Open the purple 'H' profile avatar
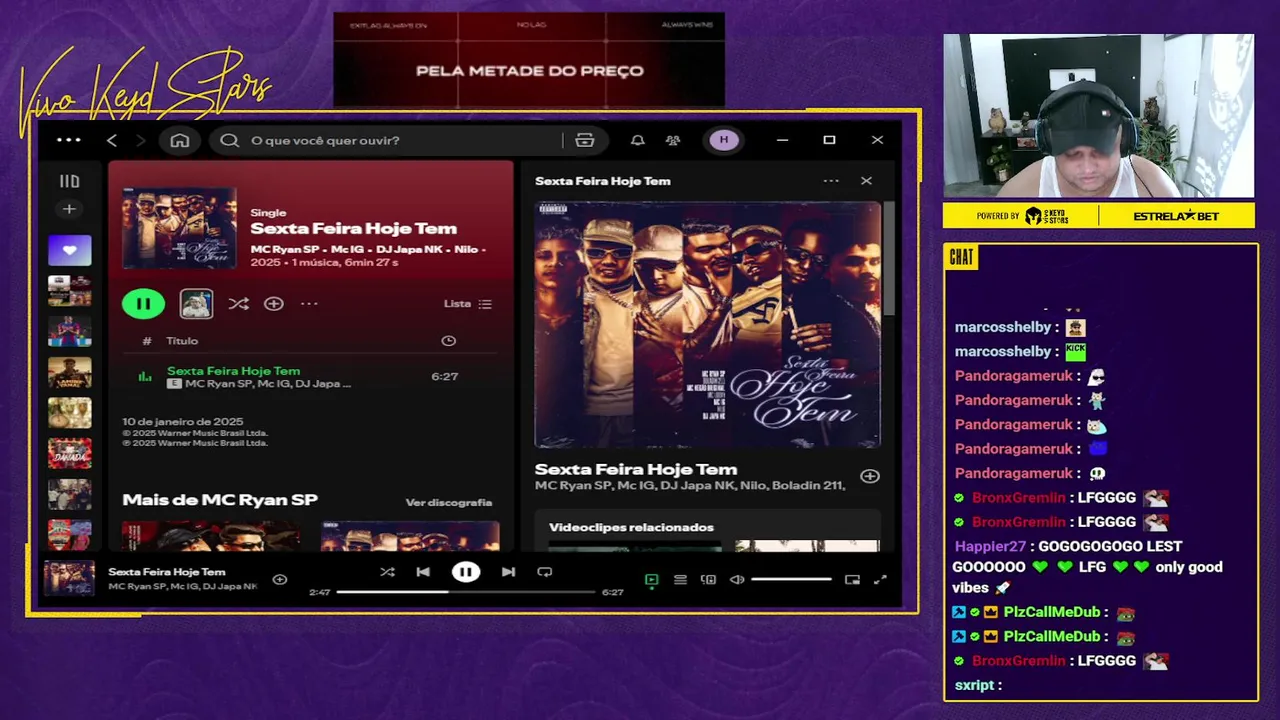1280x720 pixels. pos(724,140)
